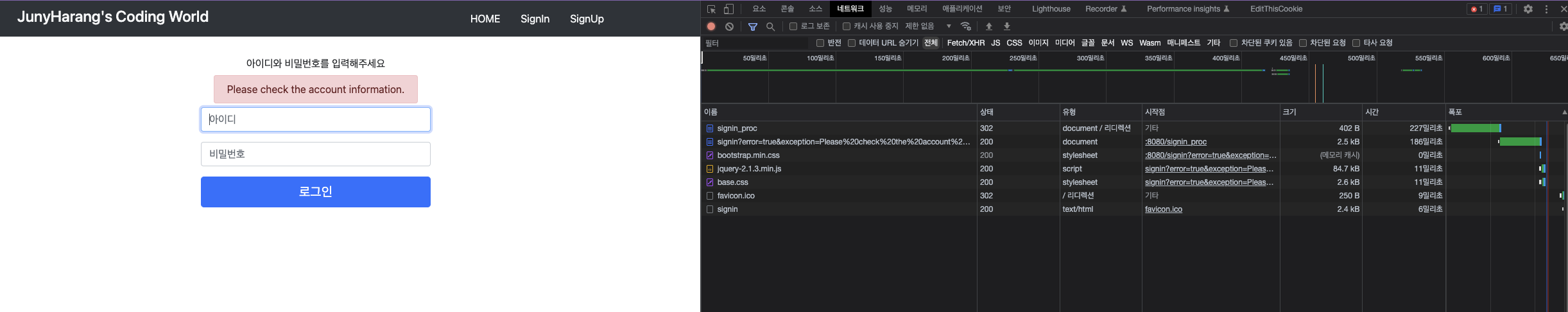The image size is (1568, 312).
Task: Open network conditions wifi-gear icon
Action: tap(966, 26)
